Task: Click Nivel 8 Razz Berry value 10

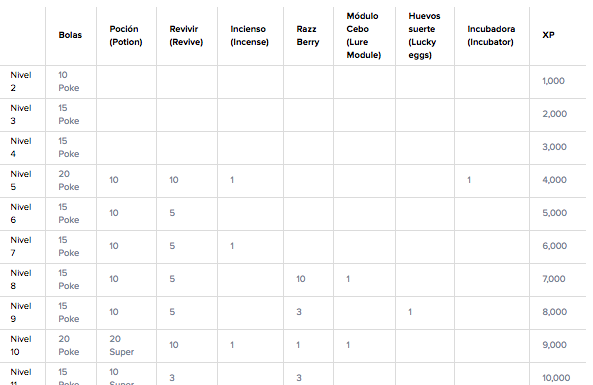Action: pos(301,279)
